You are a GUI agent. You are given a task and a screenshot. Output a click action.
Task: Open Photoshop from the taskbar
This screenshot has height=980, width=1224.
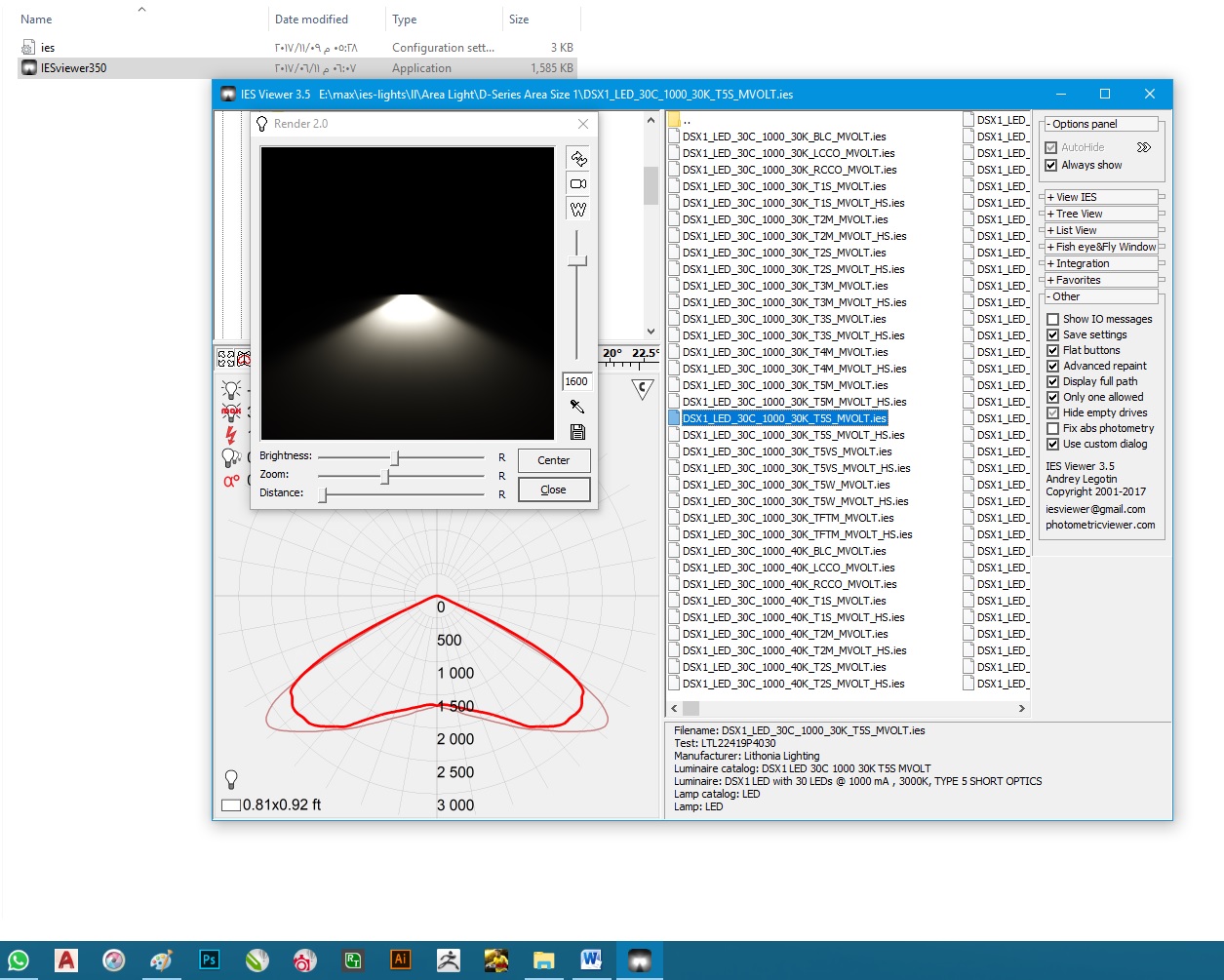click(209, 960)
